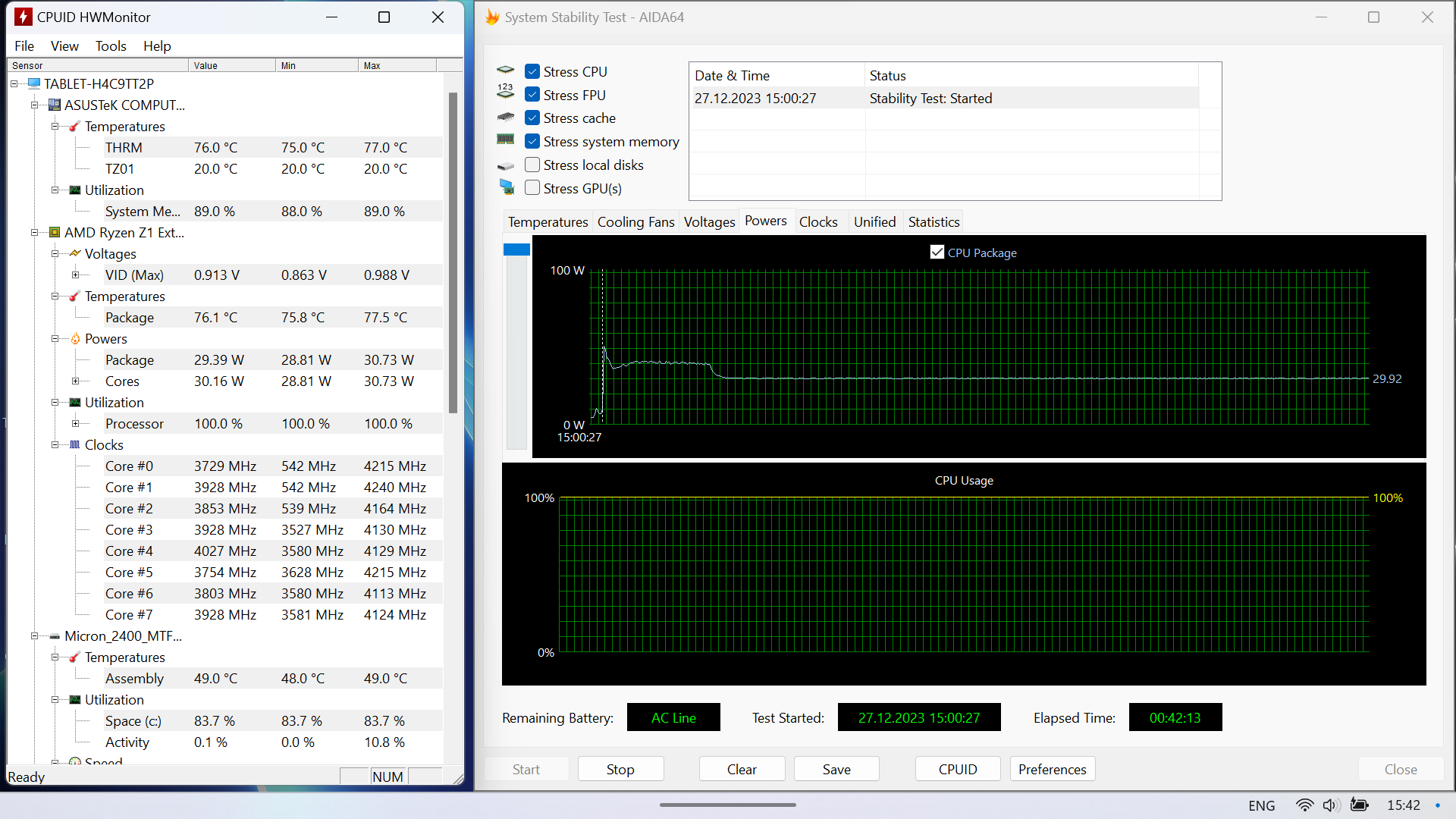Expand the Cores power node
Image resolution: width=1456 pixels, height=819 pixels.
pyautogui.click(x=75, y=381)
